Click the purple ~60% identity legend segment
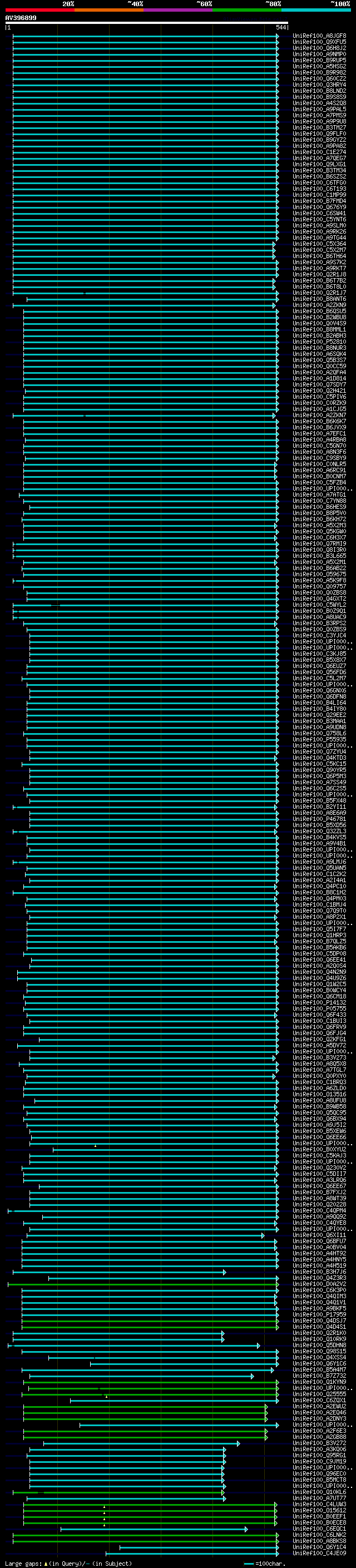 click(x=179, y=10)
